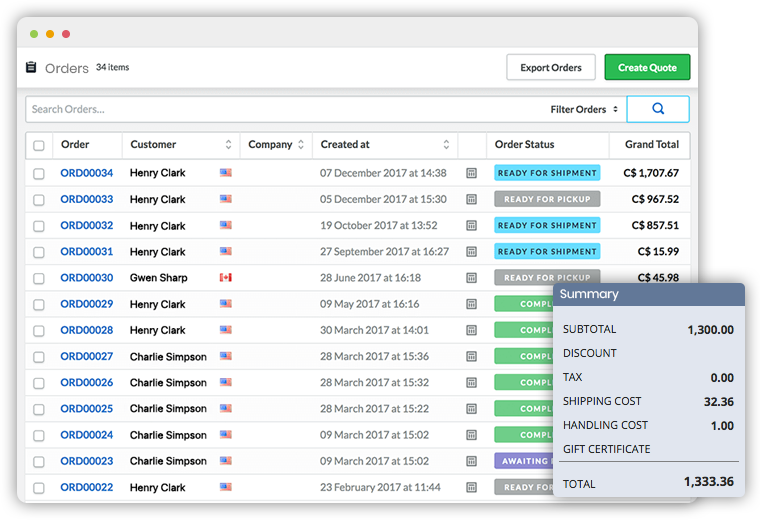760x520 pixels.
Task: Check the box for order ORD00028
Action: pos(39,331)
